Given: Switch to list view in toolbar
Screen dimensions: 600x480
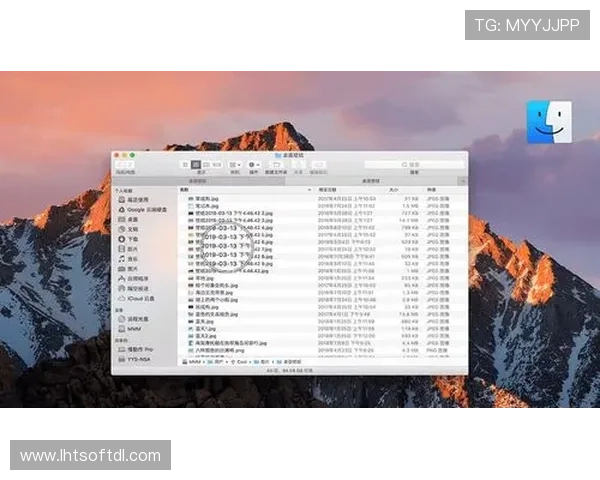Looking at the screenshot, I should pos(195,164).
